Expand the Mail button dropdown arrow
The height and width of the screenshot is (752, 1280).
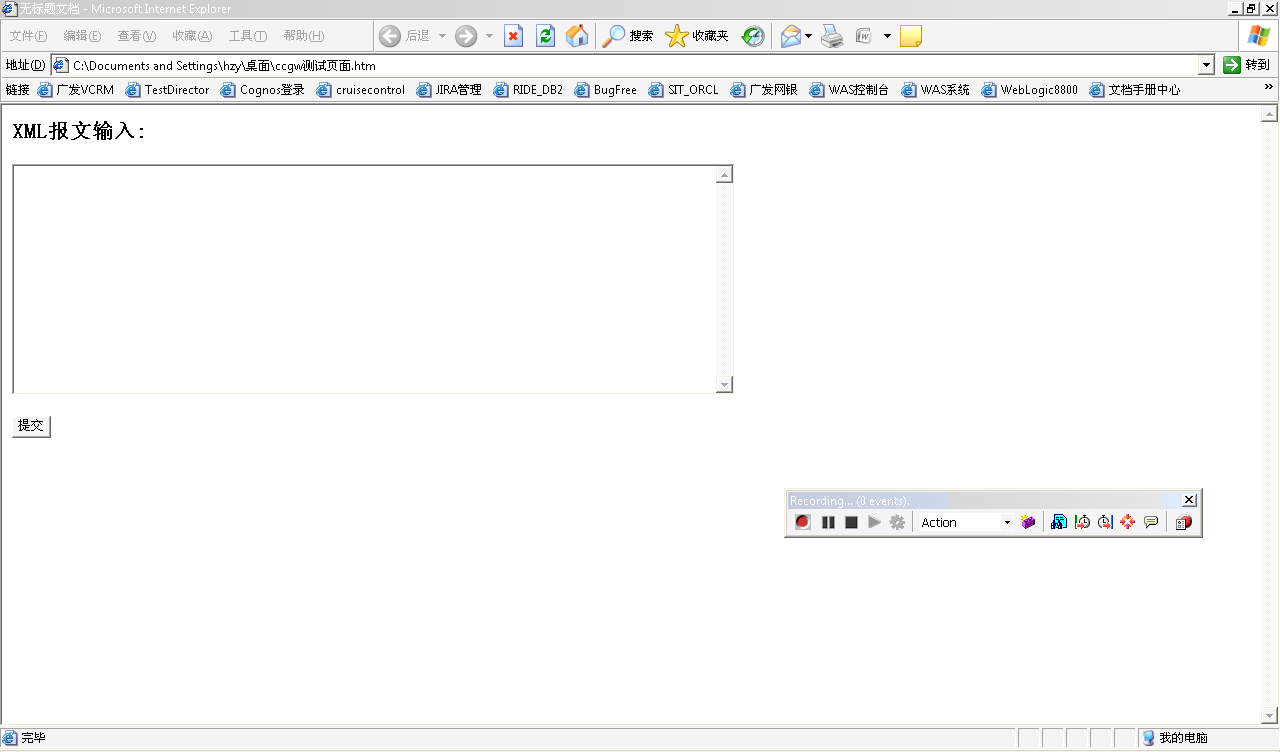tap(808, 37)
